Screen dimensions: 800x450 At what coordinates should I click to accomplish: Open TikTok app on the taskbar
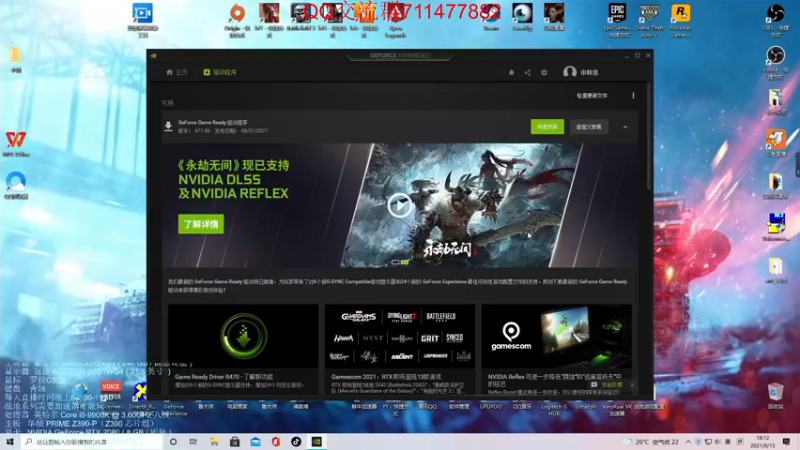(296, 441)
